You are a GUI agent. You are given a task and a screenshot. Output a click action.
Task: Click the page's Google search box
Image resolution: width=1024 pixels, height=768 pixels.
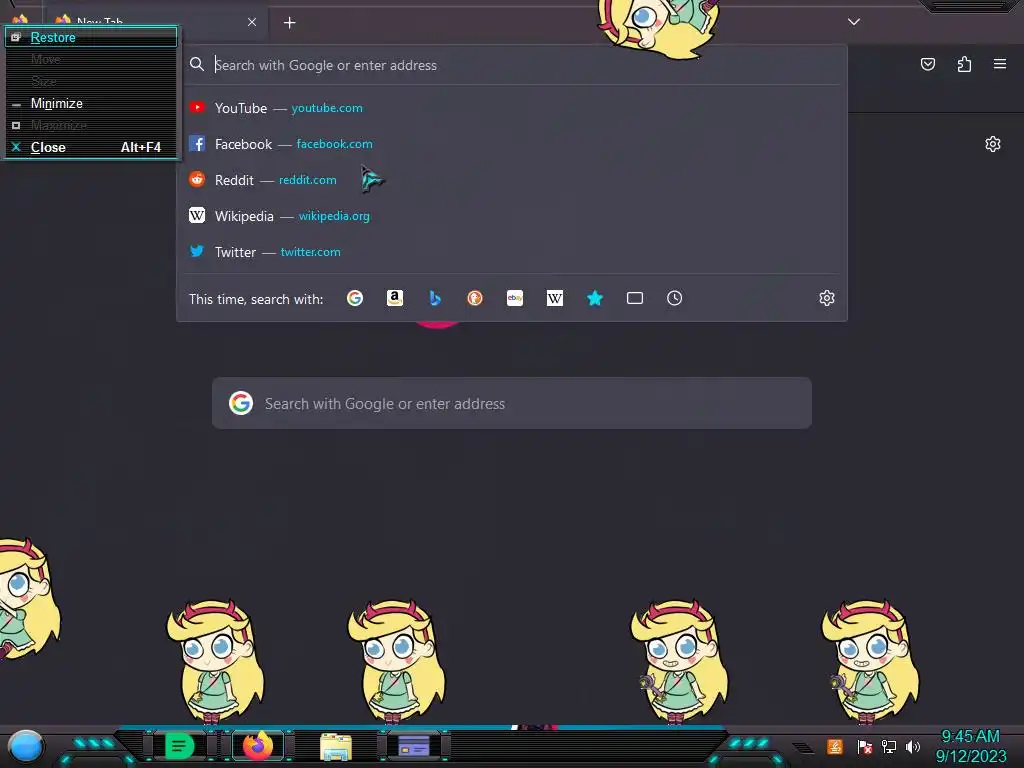pyautogui.click(x=512, y=404)
